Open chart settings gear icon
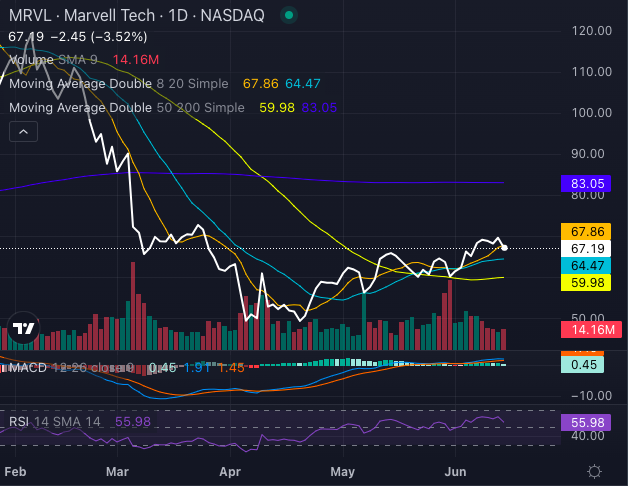628x486 pixels. 594,471
